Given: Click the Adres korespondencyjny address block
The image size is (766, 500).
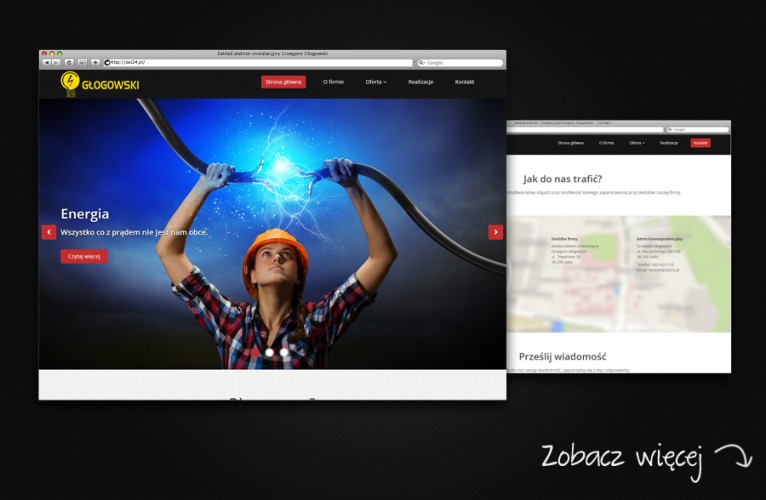Looking at the screenshot, I should click(660, 254).
